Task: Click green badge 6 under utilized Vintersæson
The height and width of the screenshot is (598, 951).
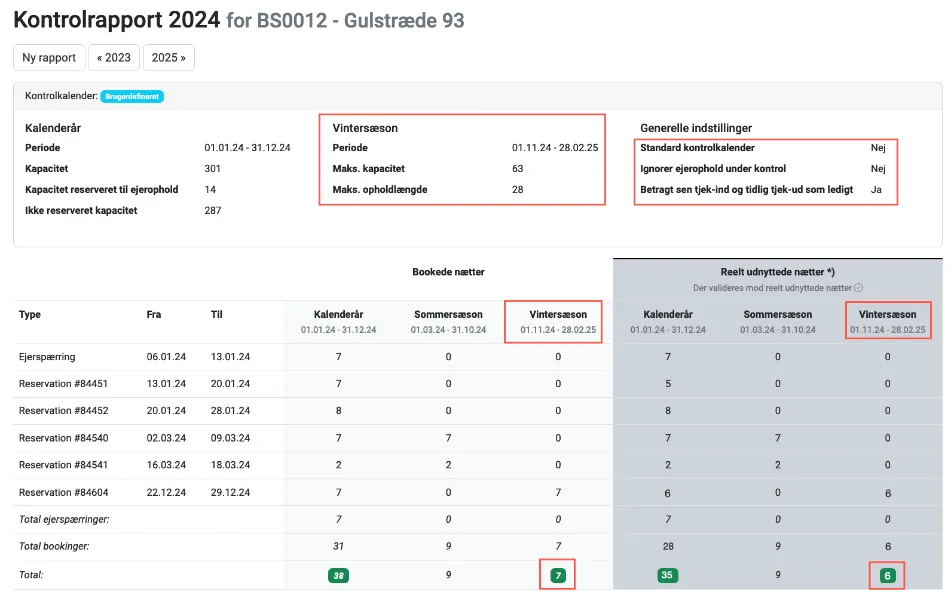Action: [x=887, y=575]
